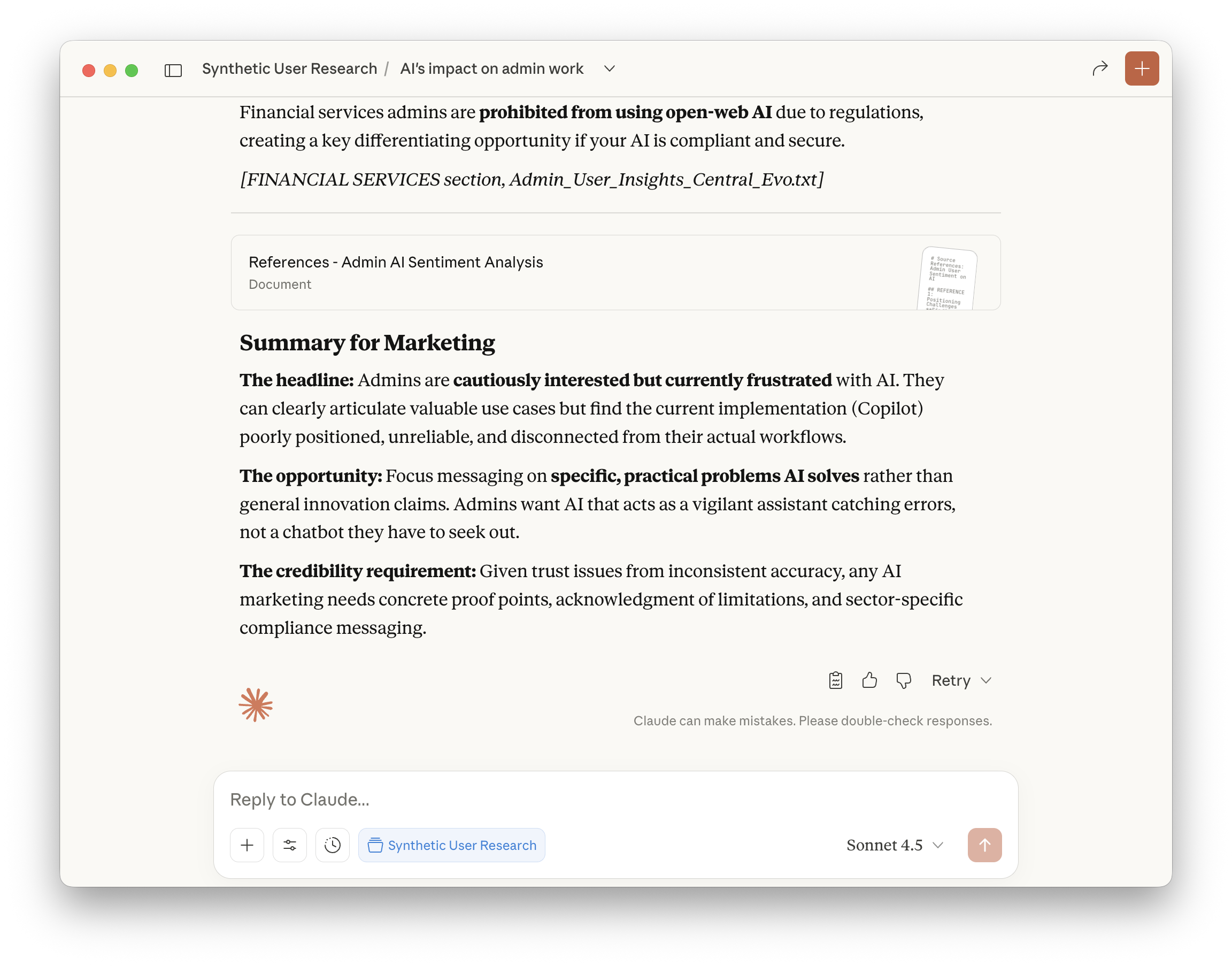This screenshot has height=966, width=1232.
Task: Share this conversation via the arrow icon
Action: pos(1100,68)
